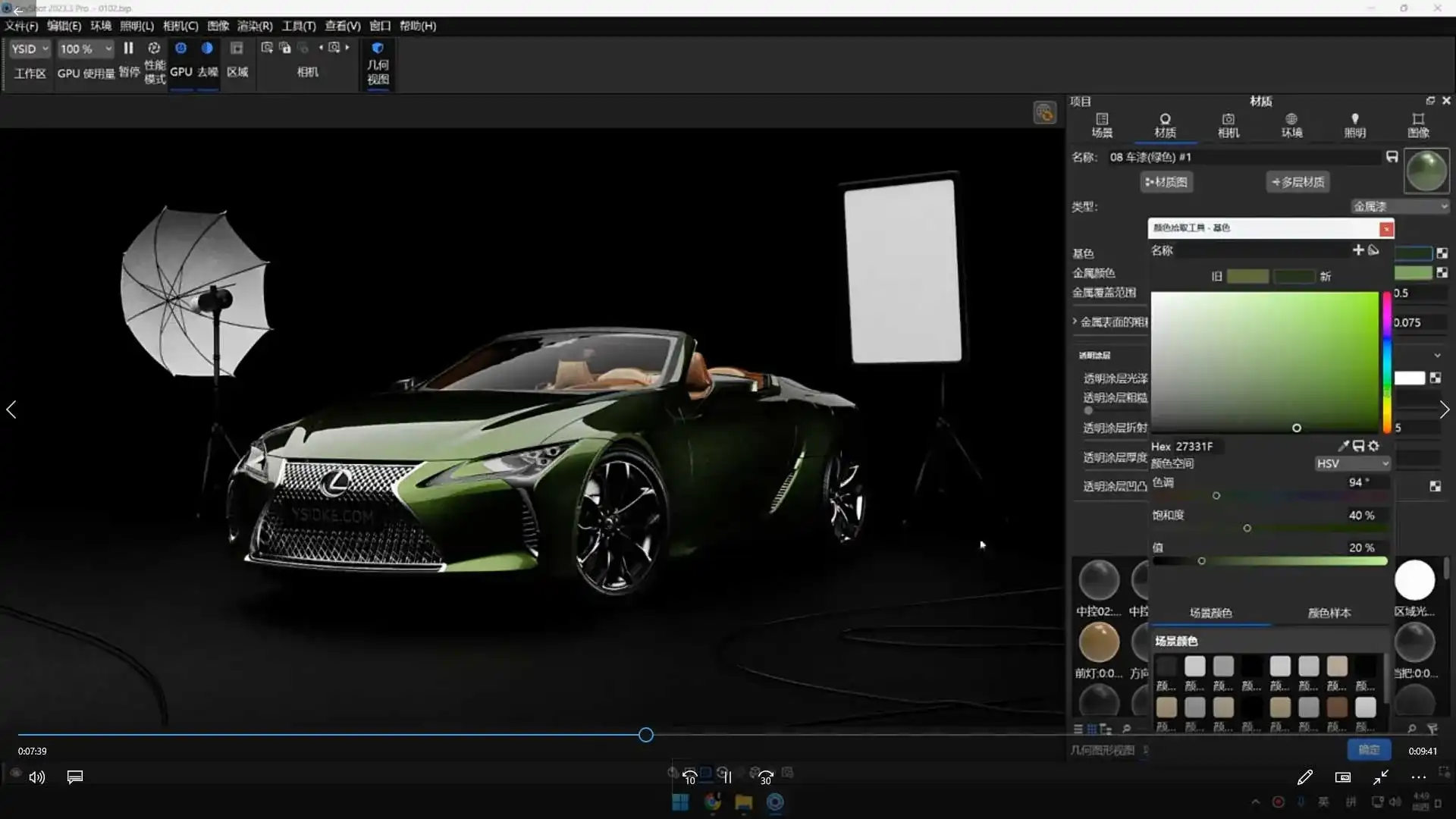Click the eyedropper icon beside Hex

coord(1343,446)
